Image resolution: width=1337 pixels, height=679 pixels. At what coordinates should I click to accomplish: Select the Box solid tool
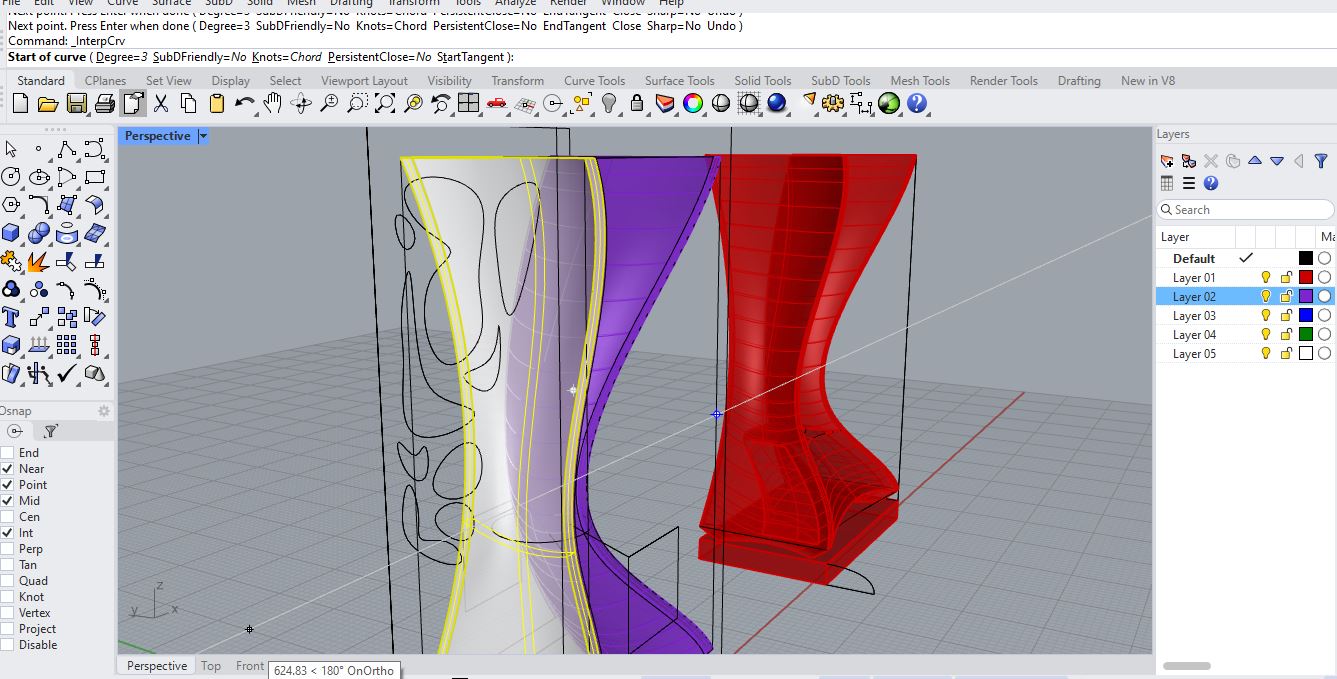[x=11, y=234]
